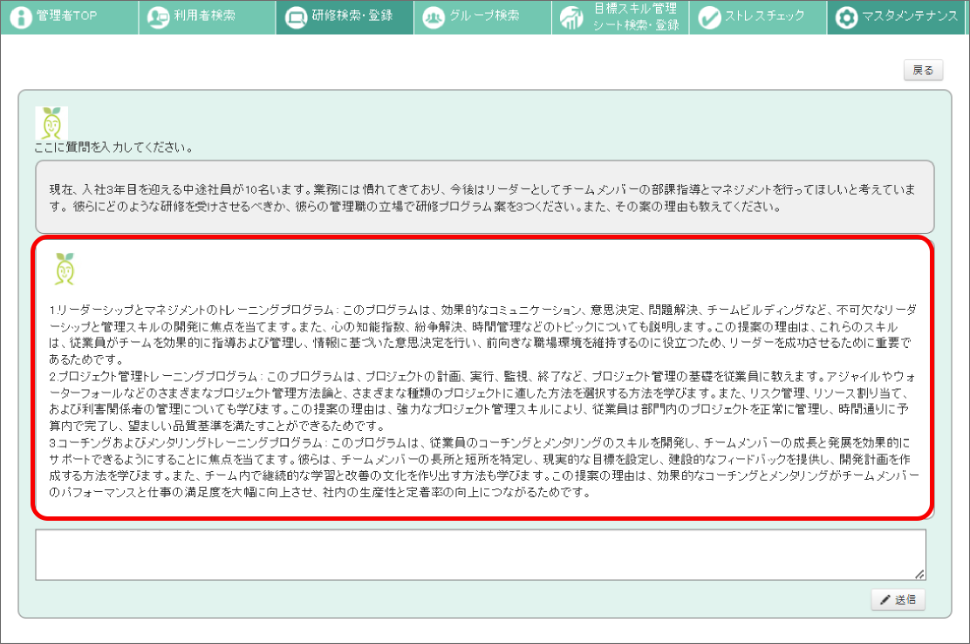Click answer item 1.リーダーシップとマネジメント
The height and width of the screenshot is (644, 970).
tap(482, 334)
